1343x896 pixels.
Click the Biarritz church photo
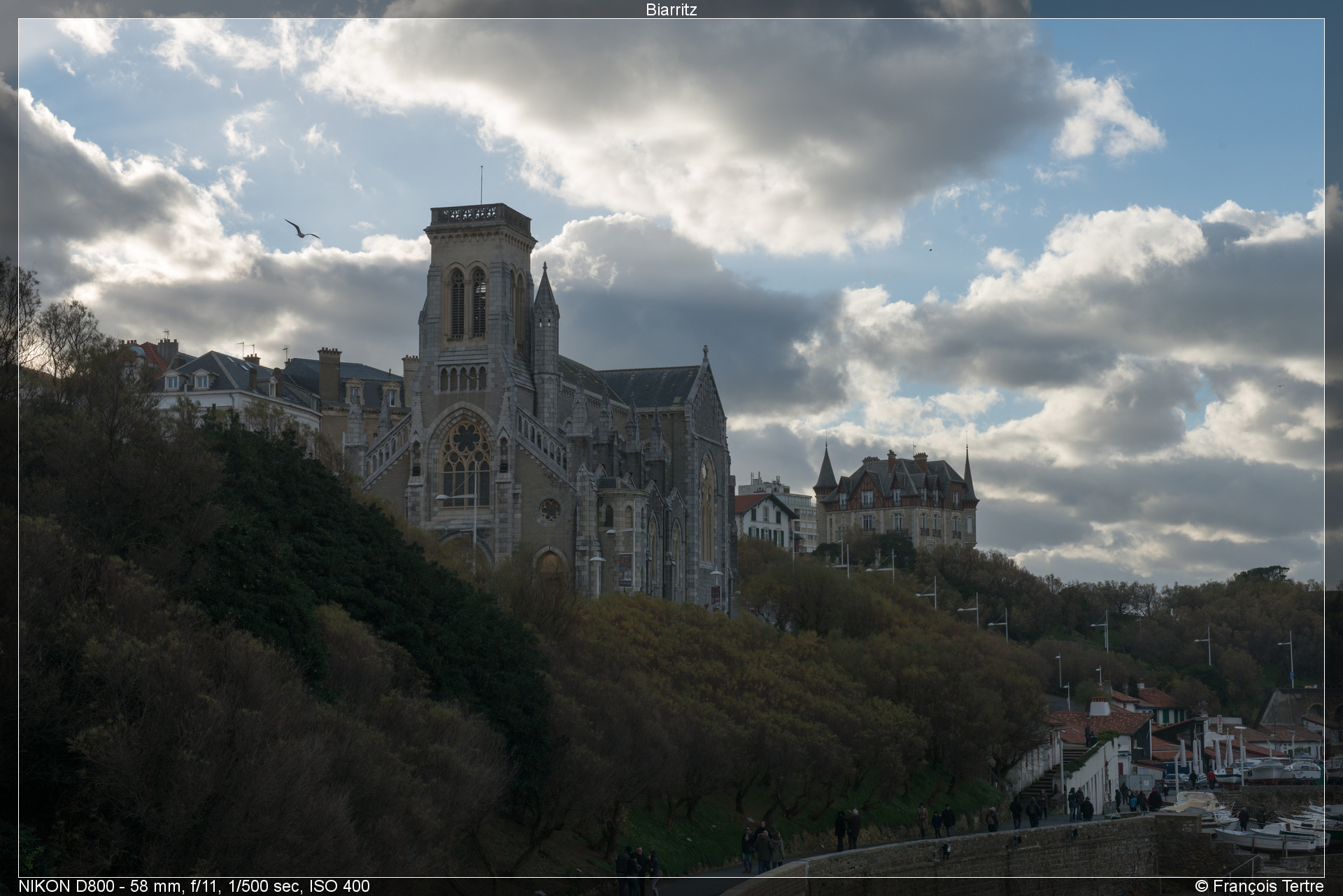(671, 448)
